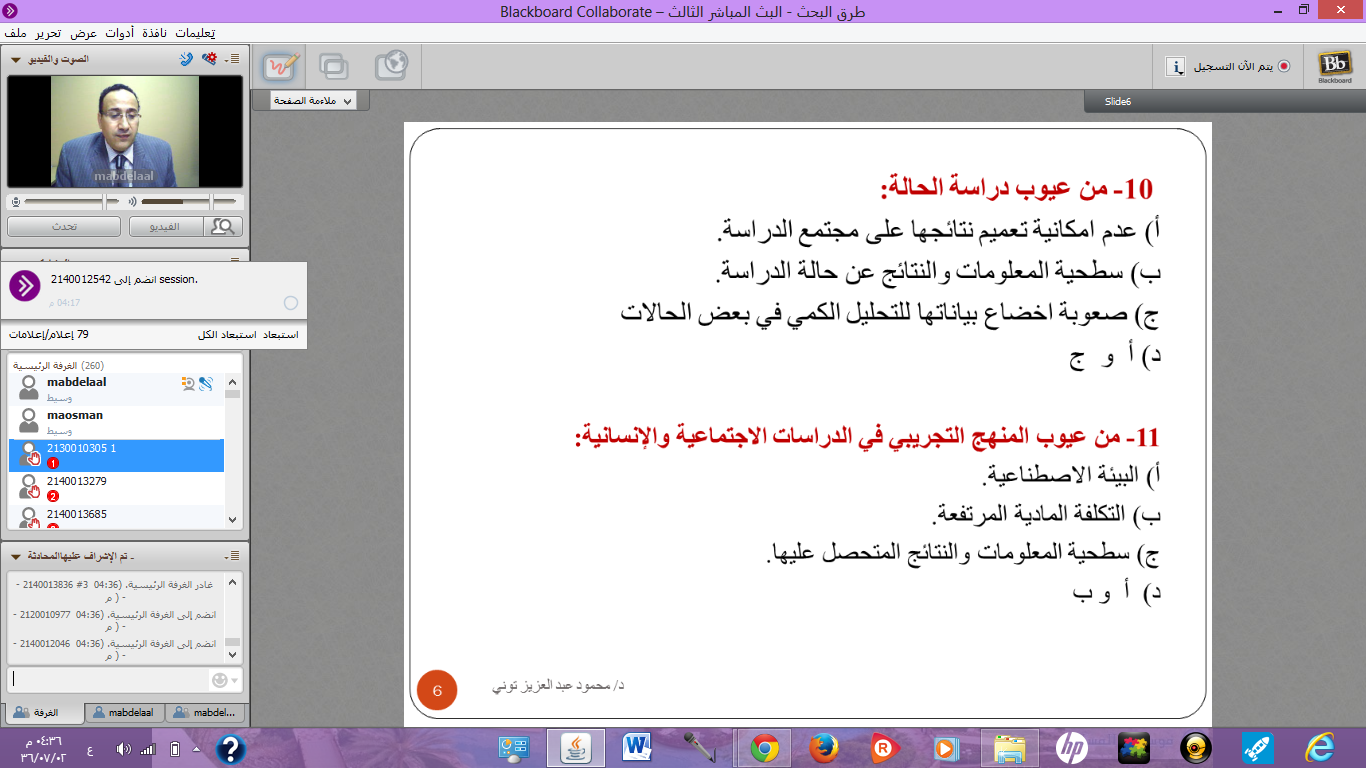Image resolution: width=1366 pixels, height=768 pixels.
Task: Click the circle on the join notification
Action: point(291,303)
